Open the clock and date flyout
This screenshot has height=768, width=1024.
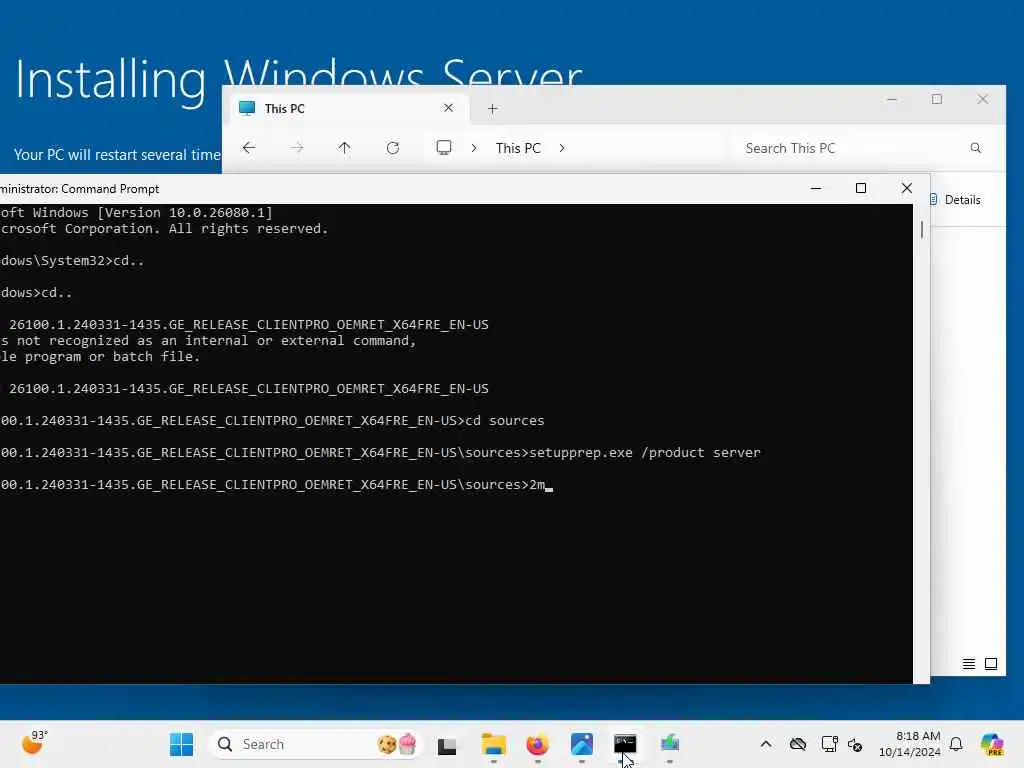pyautogui.click(x=910, y=744)
